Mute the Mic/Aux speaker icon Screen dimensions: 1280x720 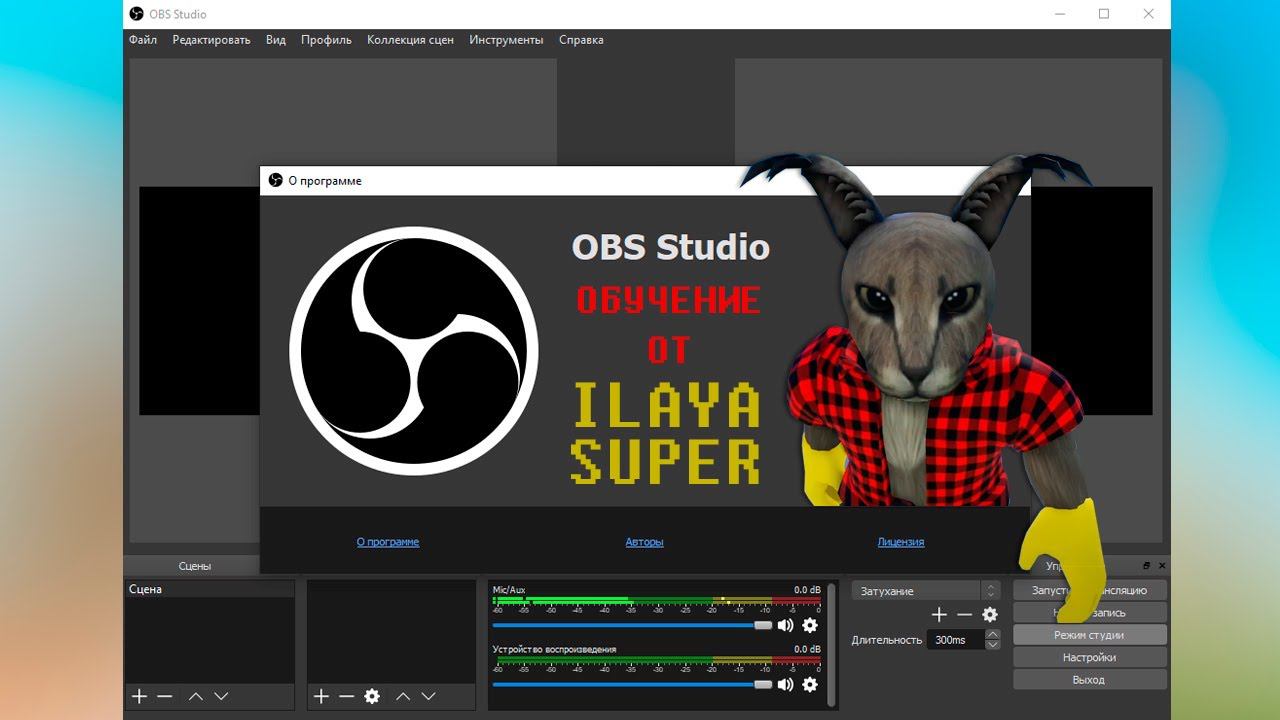pos(786,625)
